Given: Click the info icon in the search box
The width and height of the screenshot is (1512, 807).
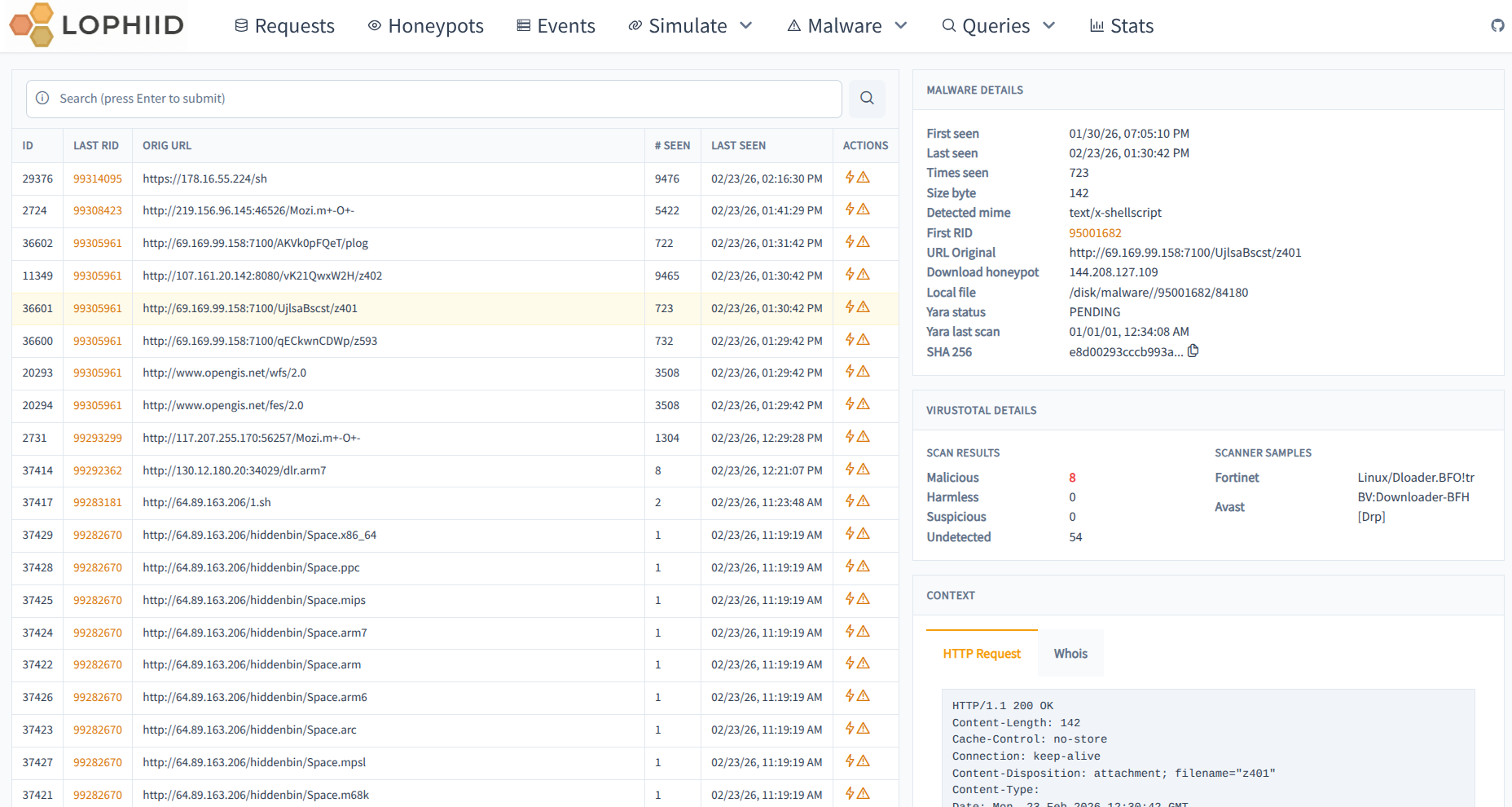Looking at the screenshot, I should [x=42, y=98].
